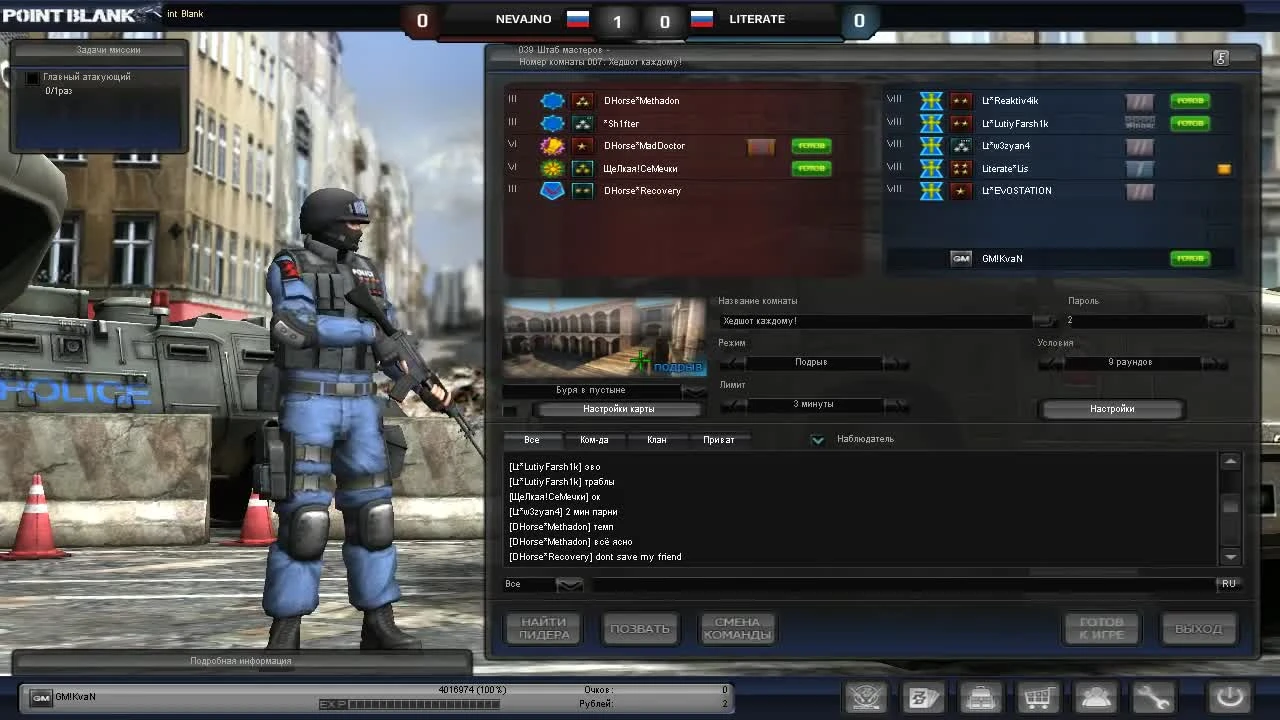Image resolution: width=1280 pixels, height=720 pixels.
Task: Toggle ready state on GM!KvaN row
Action: click(1190, 258)
